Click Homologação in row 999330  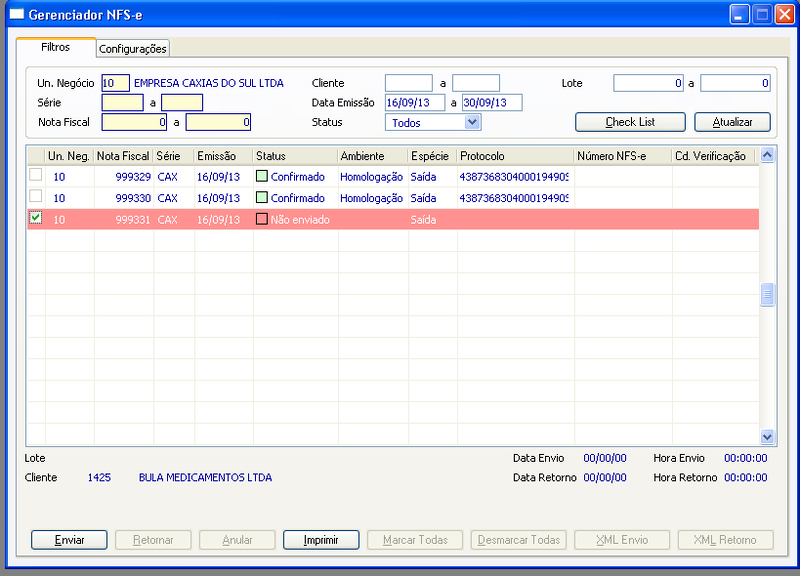[x=371, y=198]
